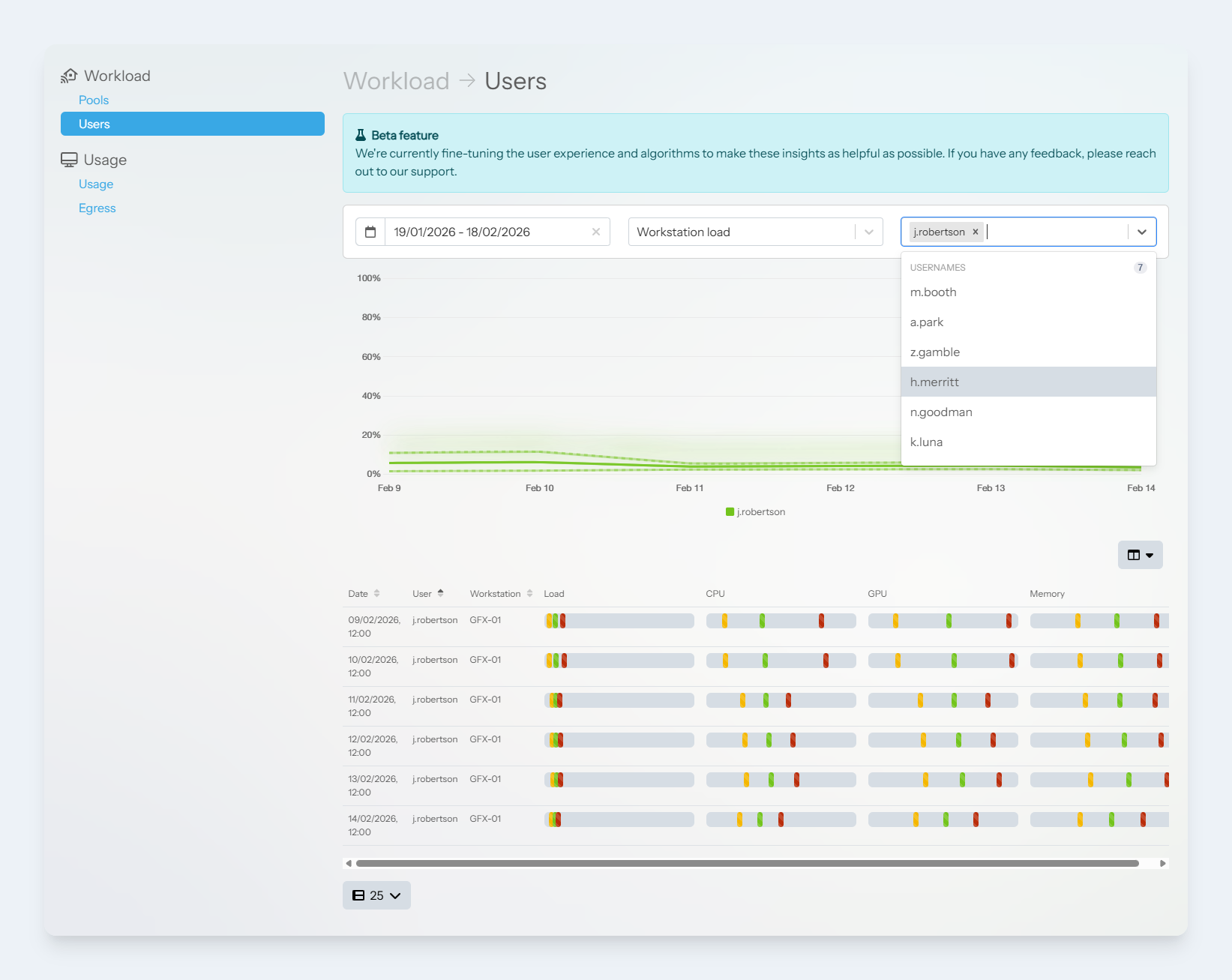1232x980 pixels.
Task: Change page size from 25 rows
Action: click(376, 895)
